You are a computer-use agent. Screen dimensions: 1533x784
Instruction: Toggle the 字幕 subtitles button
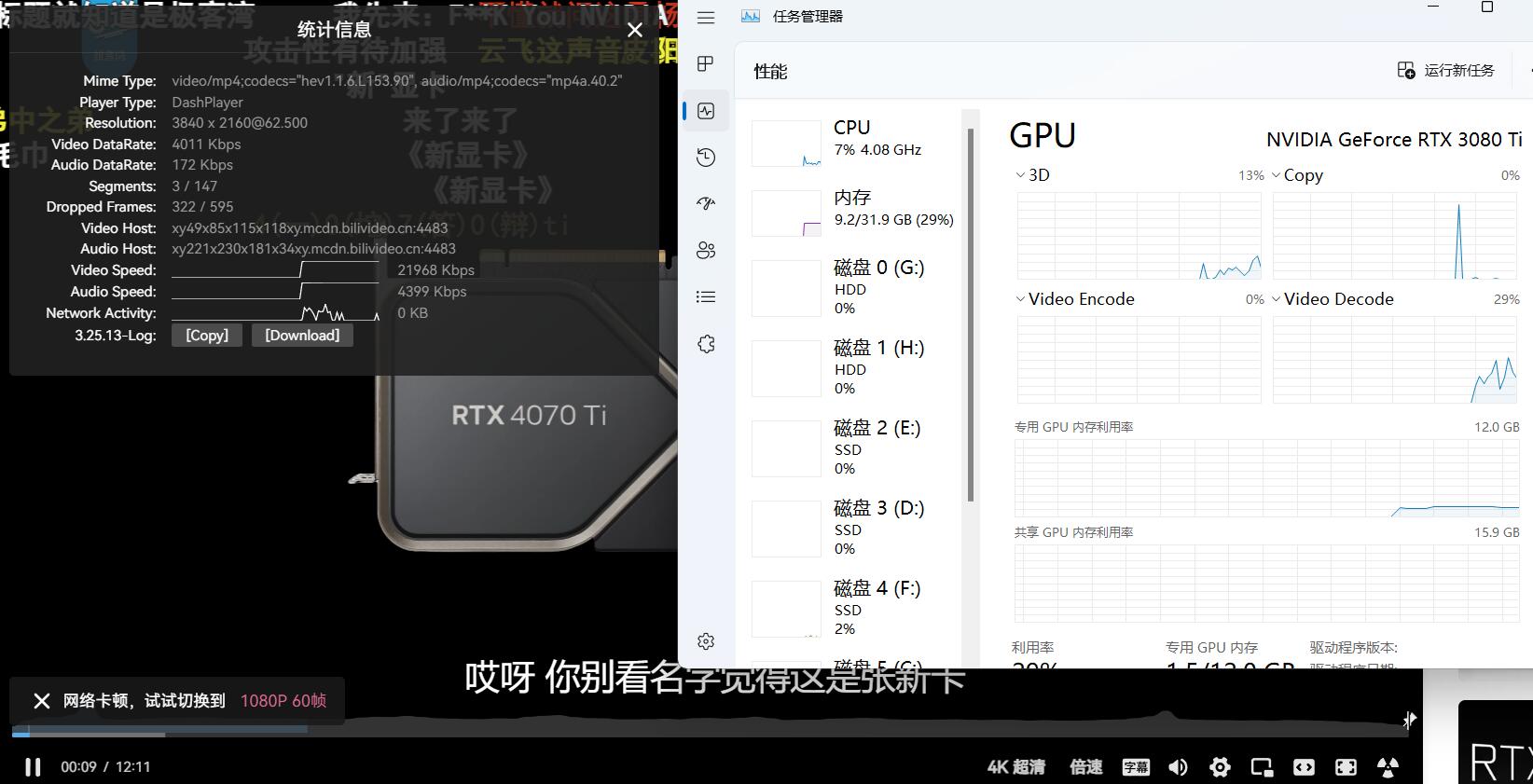click(1136, 767)
